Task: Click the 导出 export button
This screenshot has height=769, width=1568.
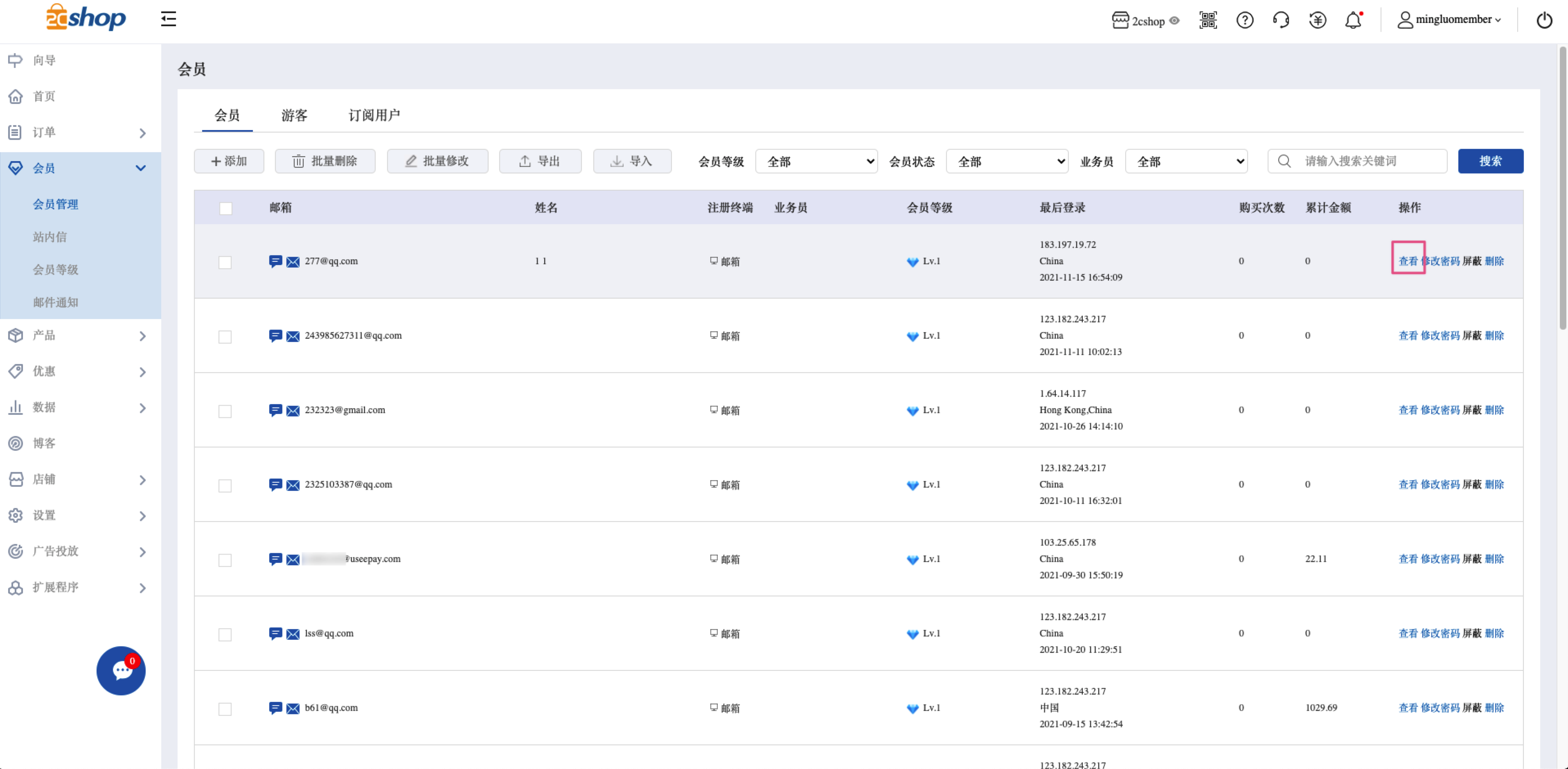Action: [x=540, y=161]
